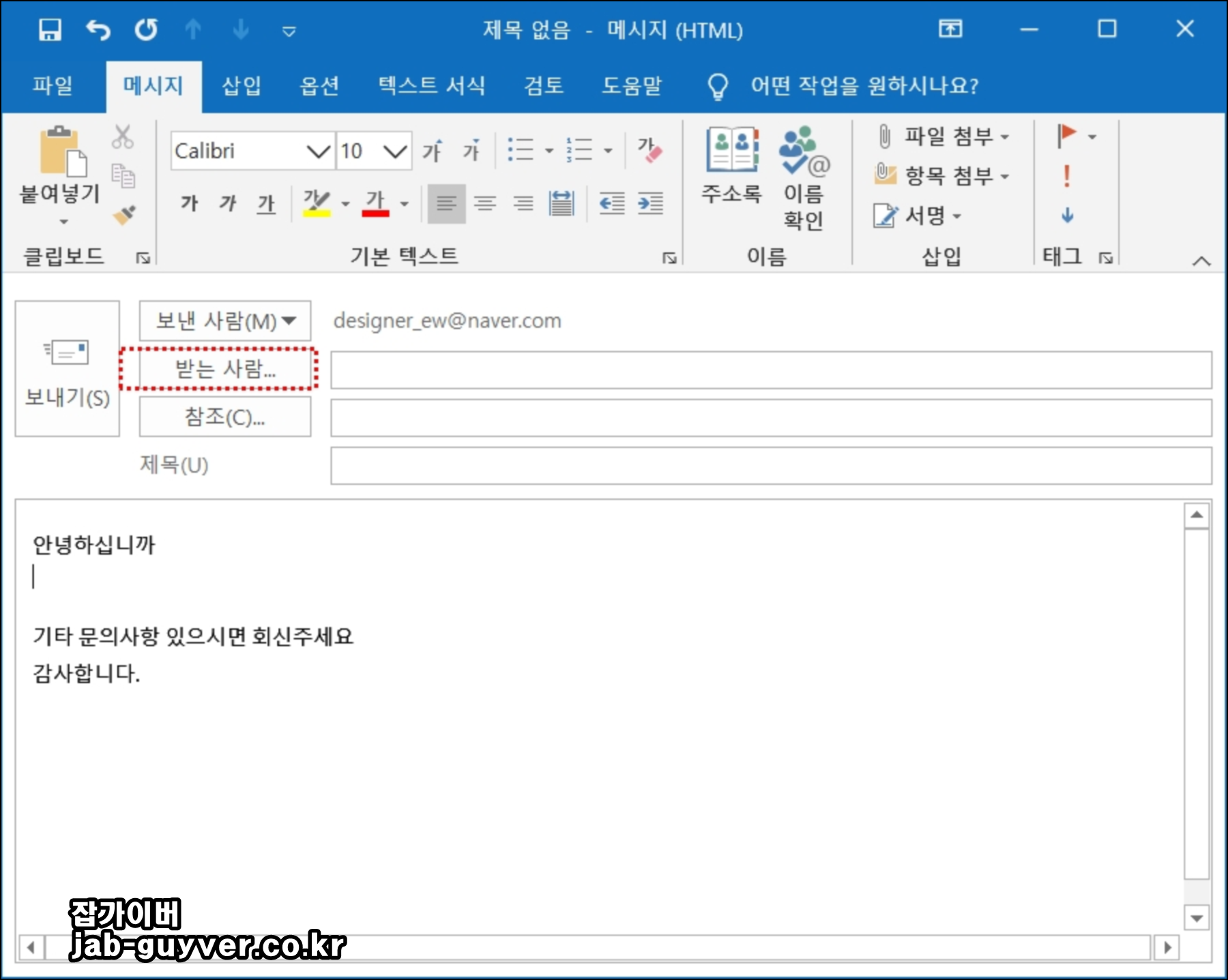Decrease font size with shrink icon

pyautogui.click(x=471, y=150)
